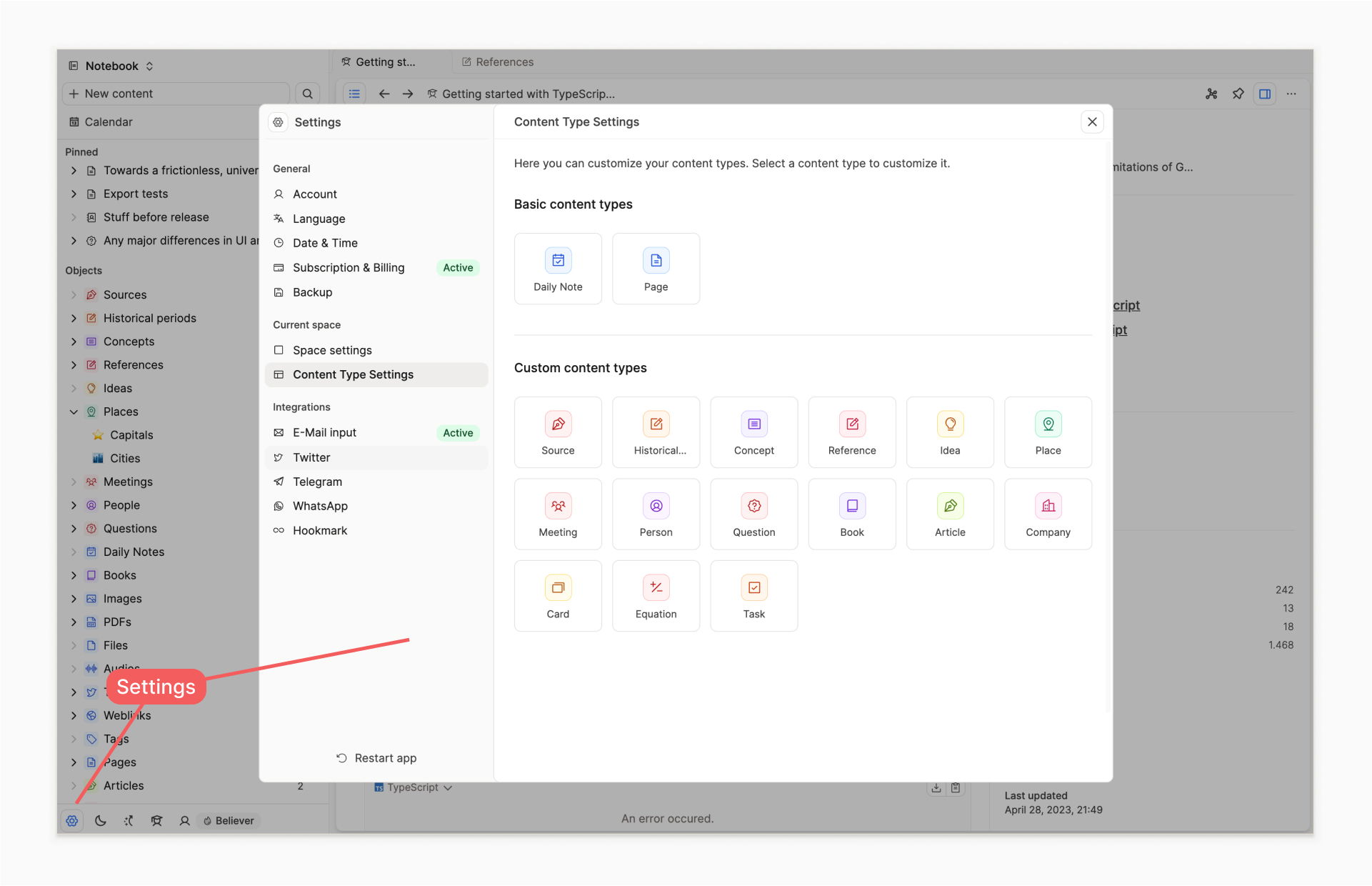Select the Equation content type card
This screenshot has height=886, width=1372.
pyautogui.click(x=656, y=596)
